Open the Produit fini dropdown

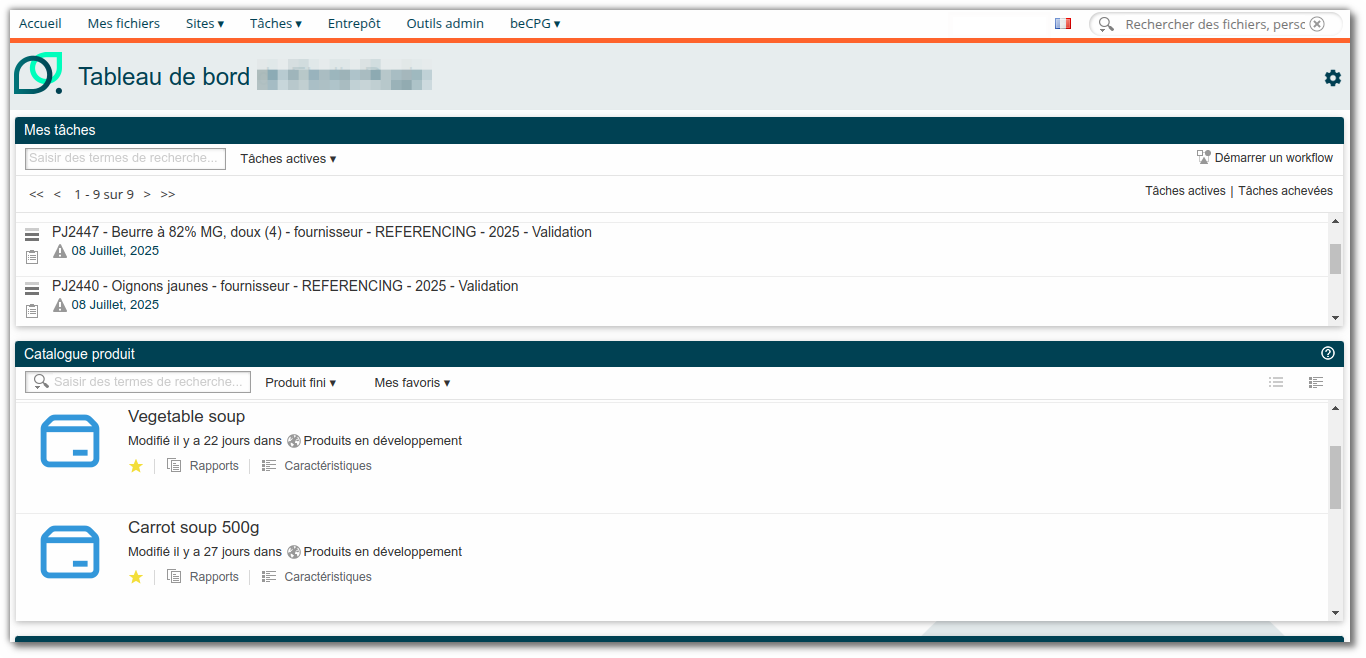point(299,382)
